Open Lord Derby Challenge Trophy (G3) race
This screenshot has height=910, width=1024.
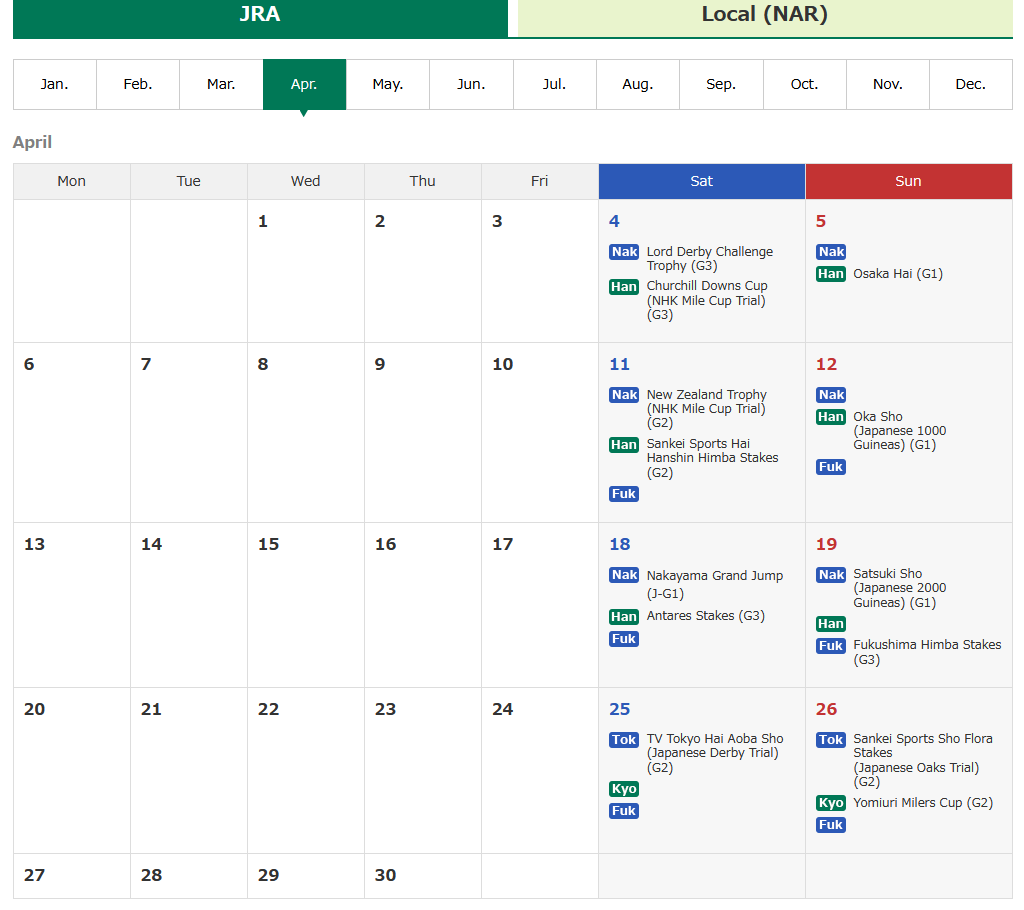point(710,259)
